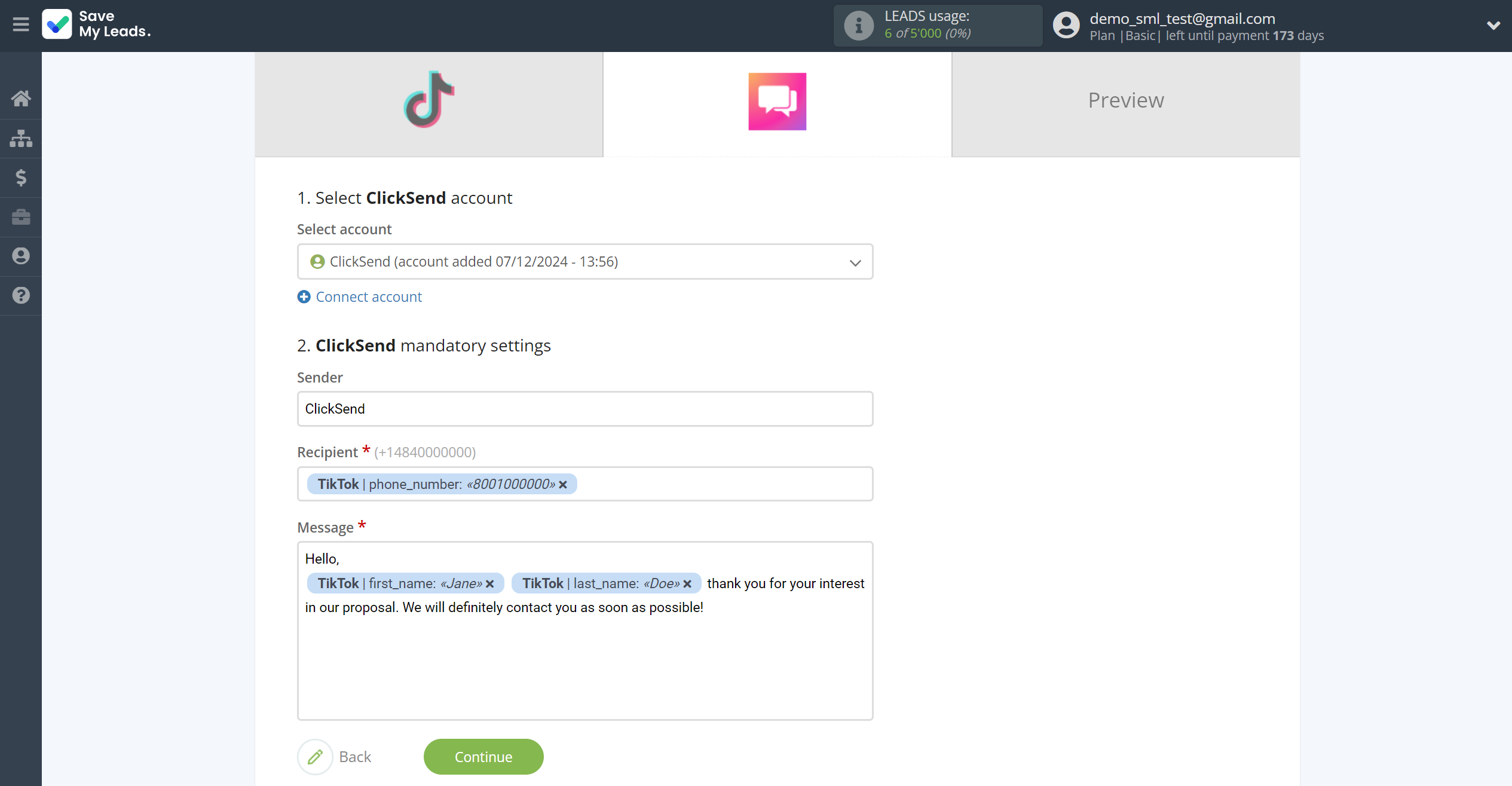Click the Save My Leads logo
This screenshot has height=786, width=1512.
click(x=96, y=24)
